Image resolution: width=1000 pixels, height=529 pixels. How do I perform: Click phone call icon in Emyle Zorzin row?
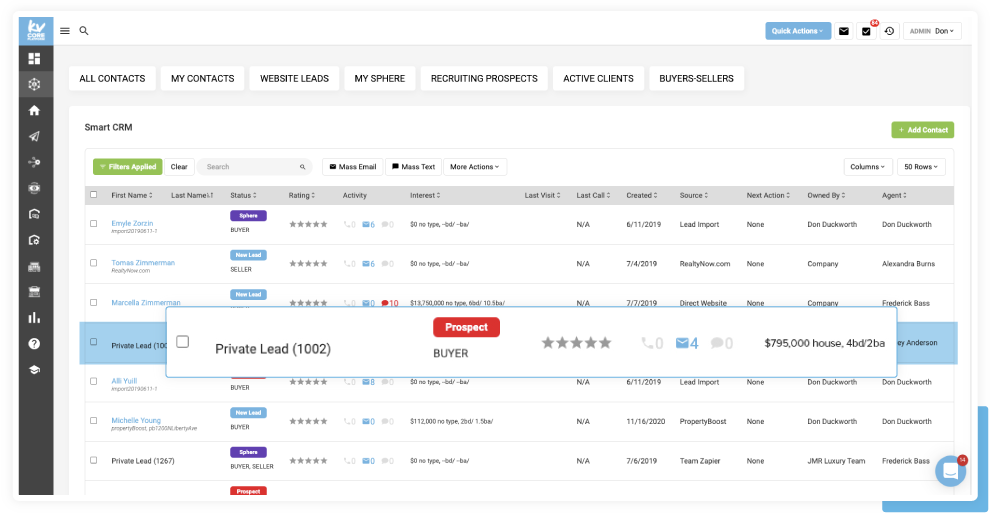(x=349, y=225)
